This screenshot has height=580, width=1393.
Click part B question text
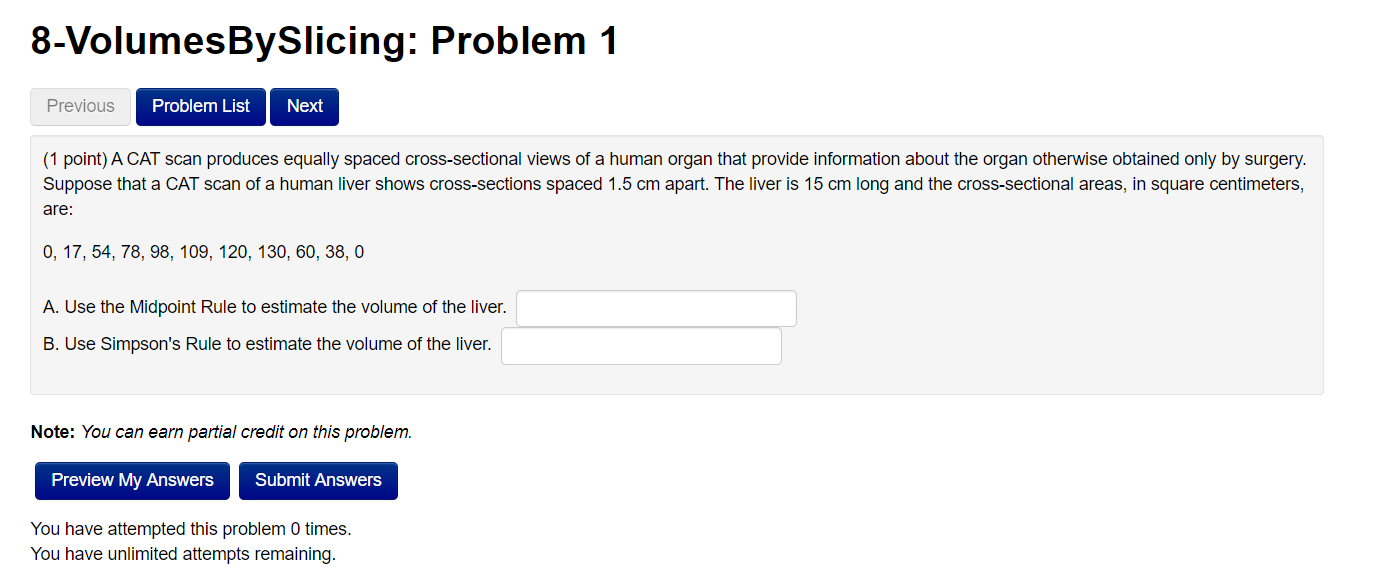click(x=265, y=344)
